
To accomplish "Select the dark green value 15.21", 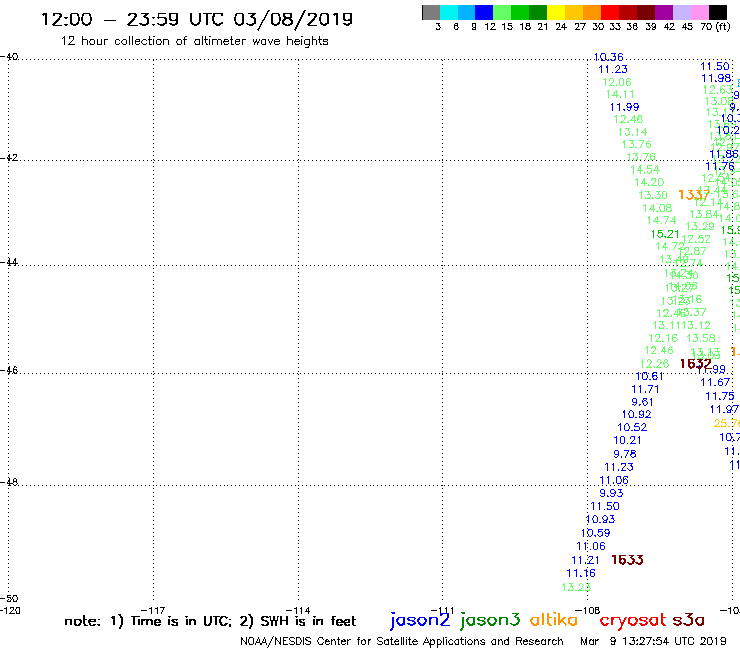I will [665, 234].
